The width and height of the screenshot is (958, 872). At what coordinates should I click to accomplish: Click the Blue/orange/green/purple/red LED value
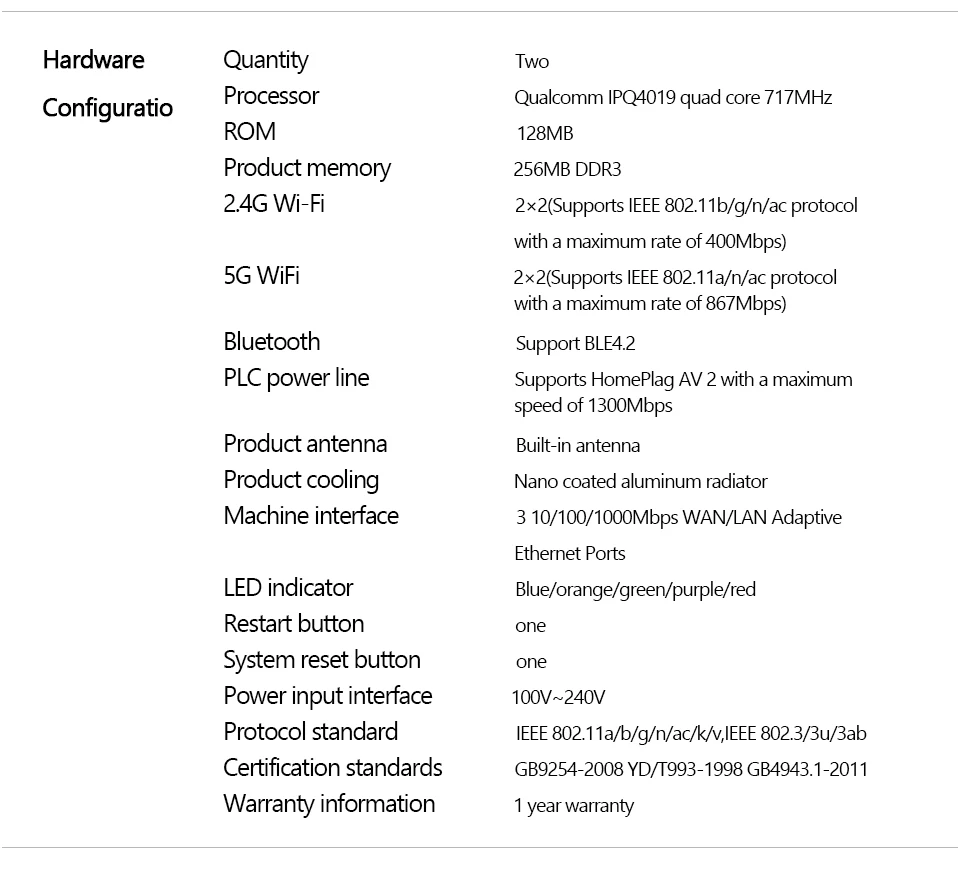635,590
